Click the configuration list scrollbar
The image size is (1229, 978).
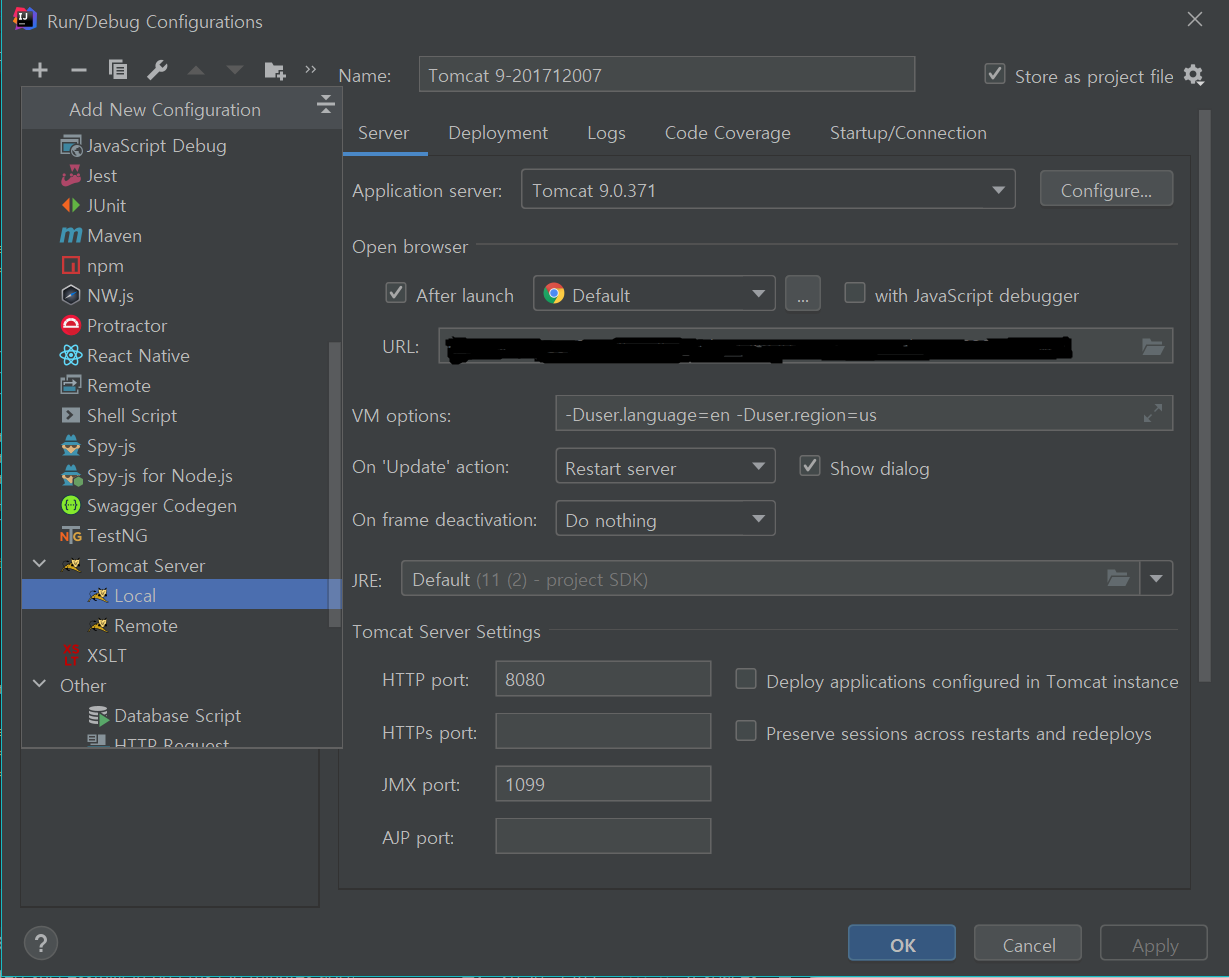point(335,485)
